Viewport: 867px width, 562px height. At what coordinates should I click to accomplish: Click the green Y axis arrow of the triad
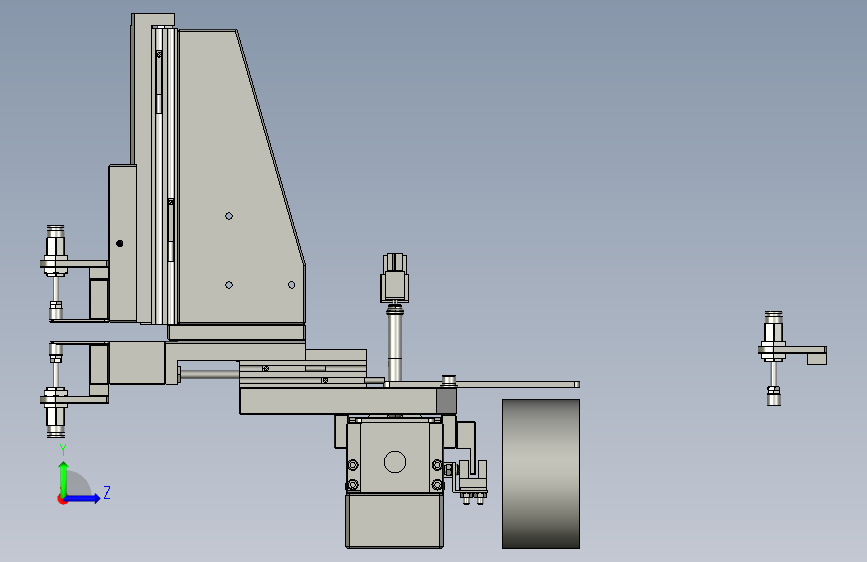click(x=64, y=478)
